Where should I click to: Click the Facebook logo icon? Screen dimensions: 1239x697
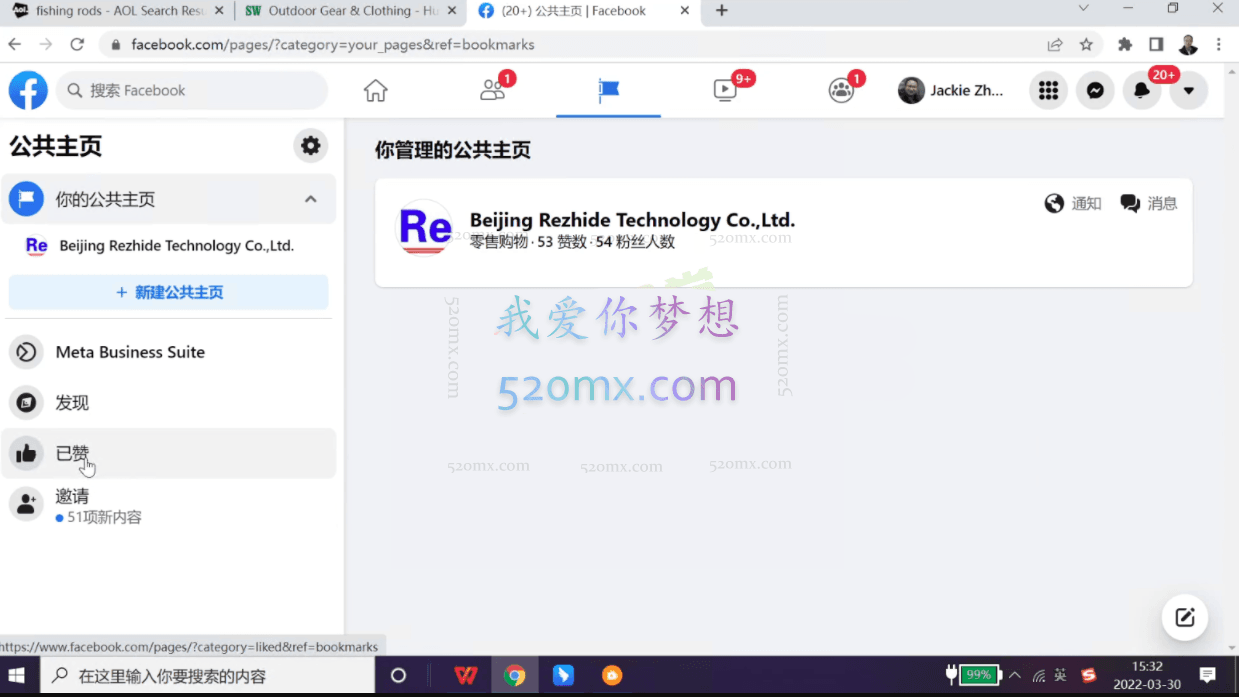coord(28,90)
